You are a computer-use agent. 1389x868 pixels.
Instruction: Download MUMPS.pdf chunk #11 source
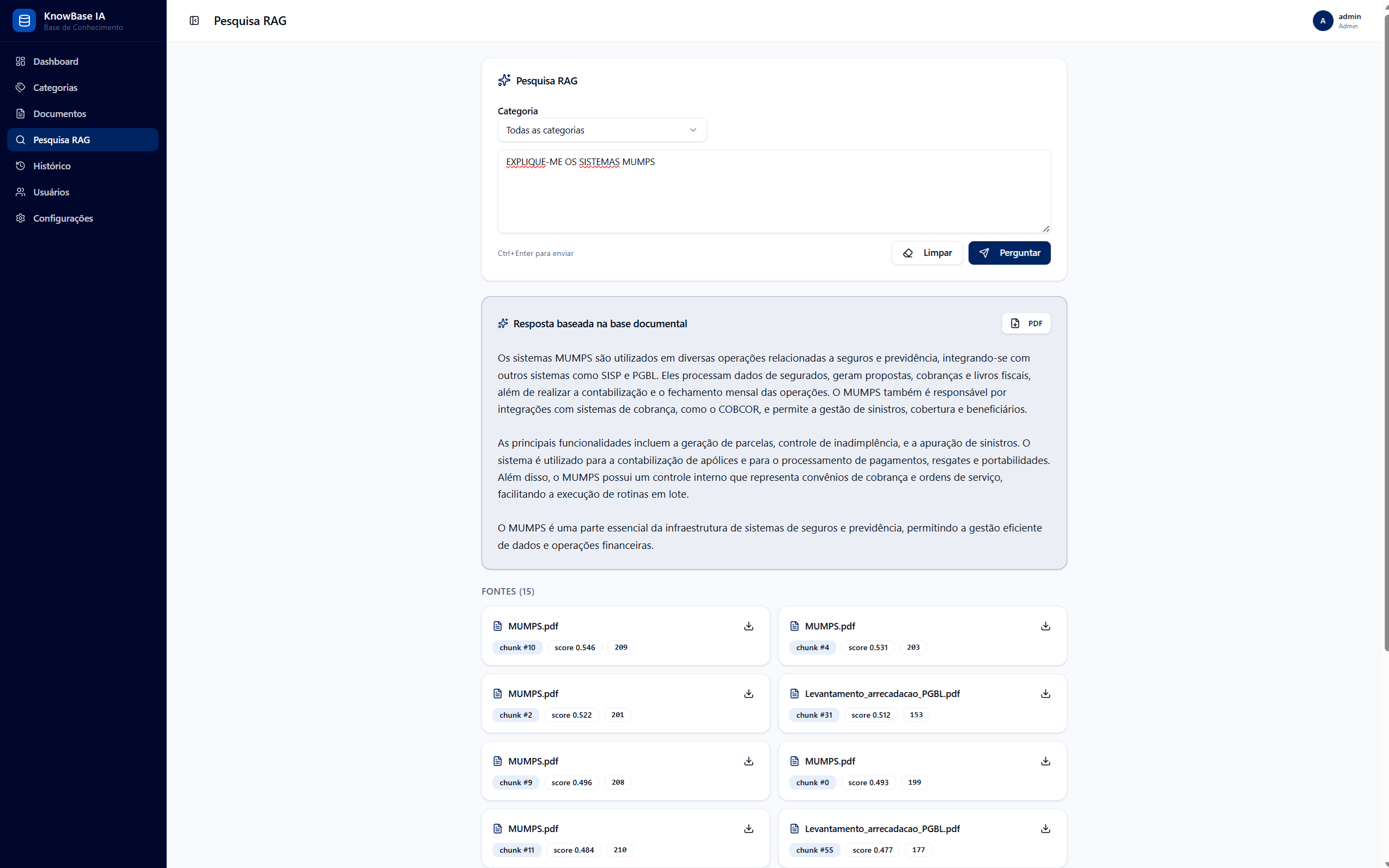[748, 829]
